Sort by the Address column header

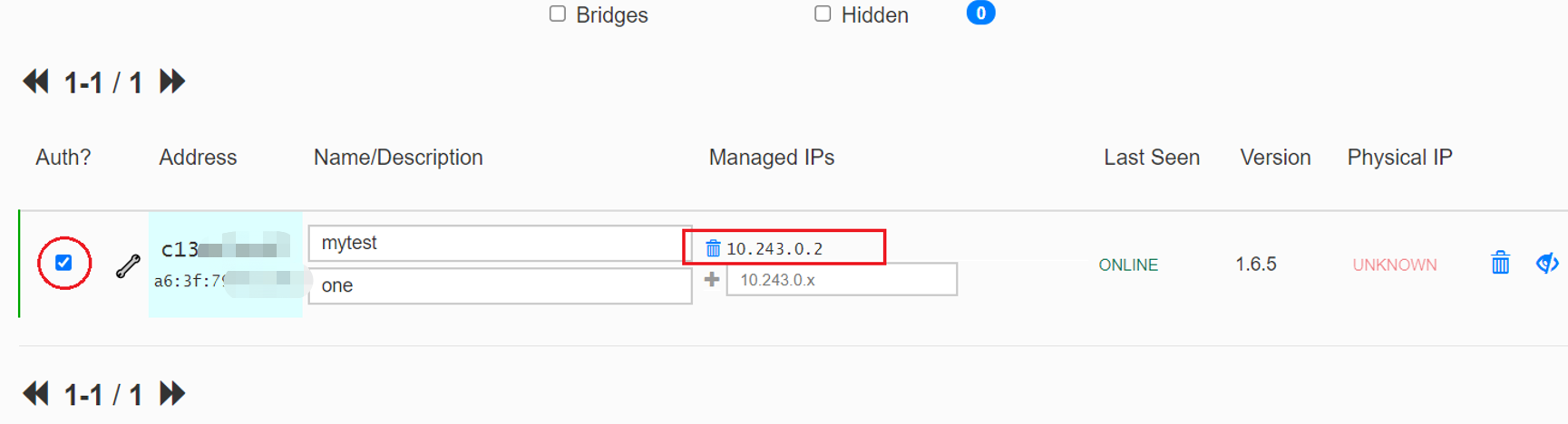click(x=198, y=158)
